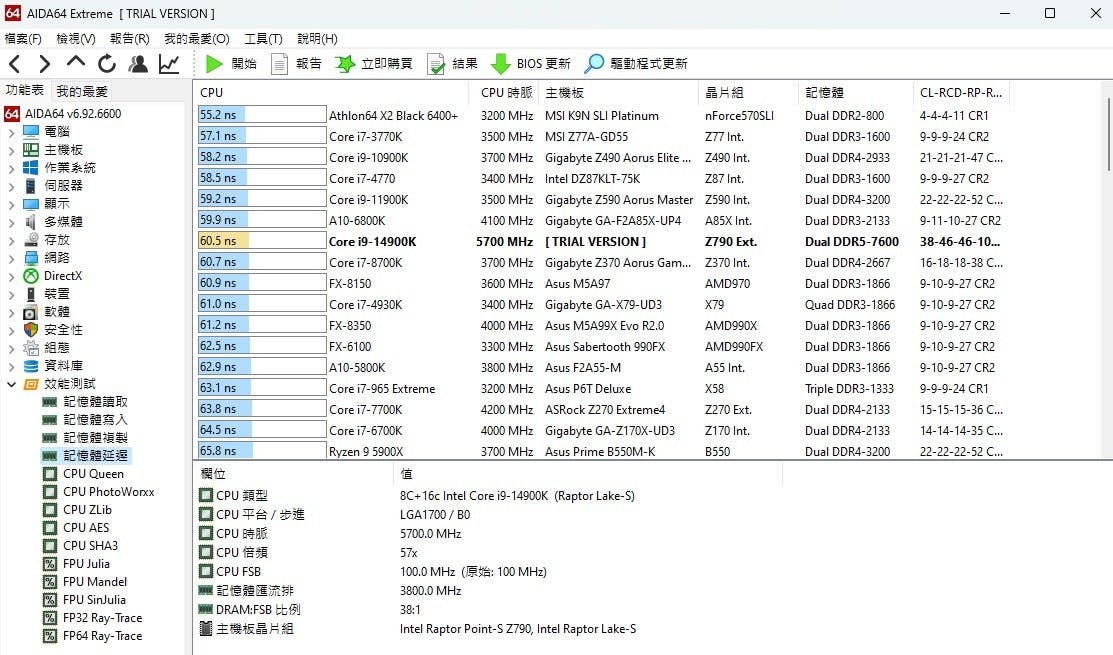Sort by the 晶片組 column header
This screenshot has height=655, width=1113.
[749, 92]
